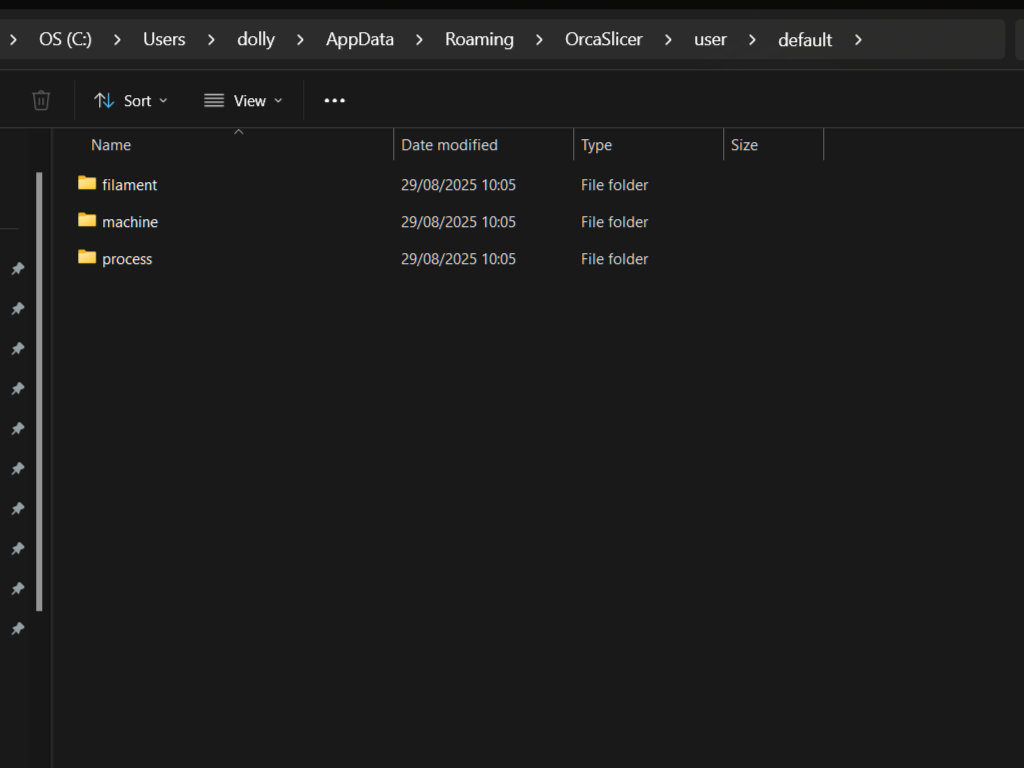The height and width of the screenshot is (768, 1024).
Task: Select the filament folder icon
Action: click(x=87, y=184)
